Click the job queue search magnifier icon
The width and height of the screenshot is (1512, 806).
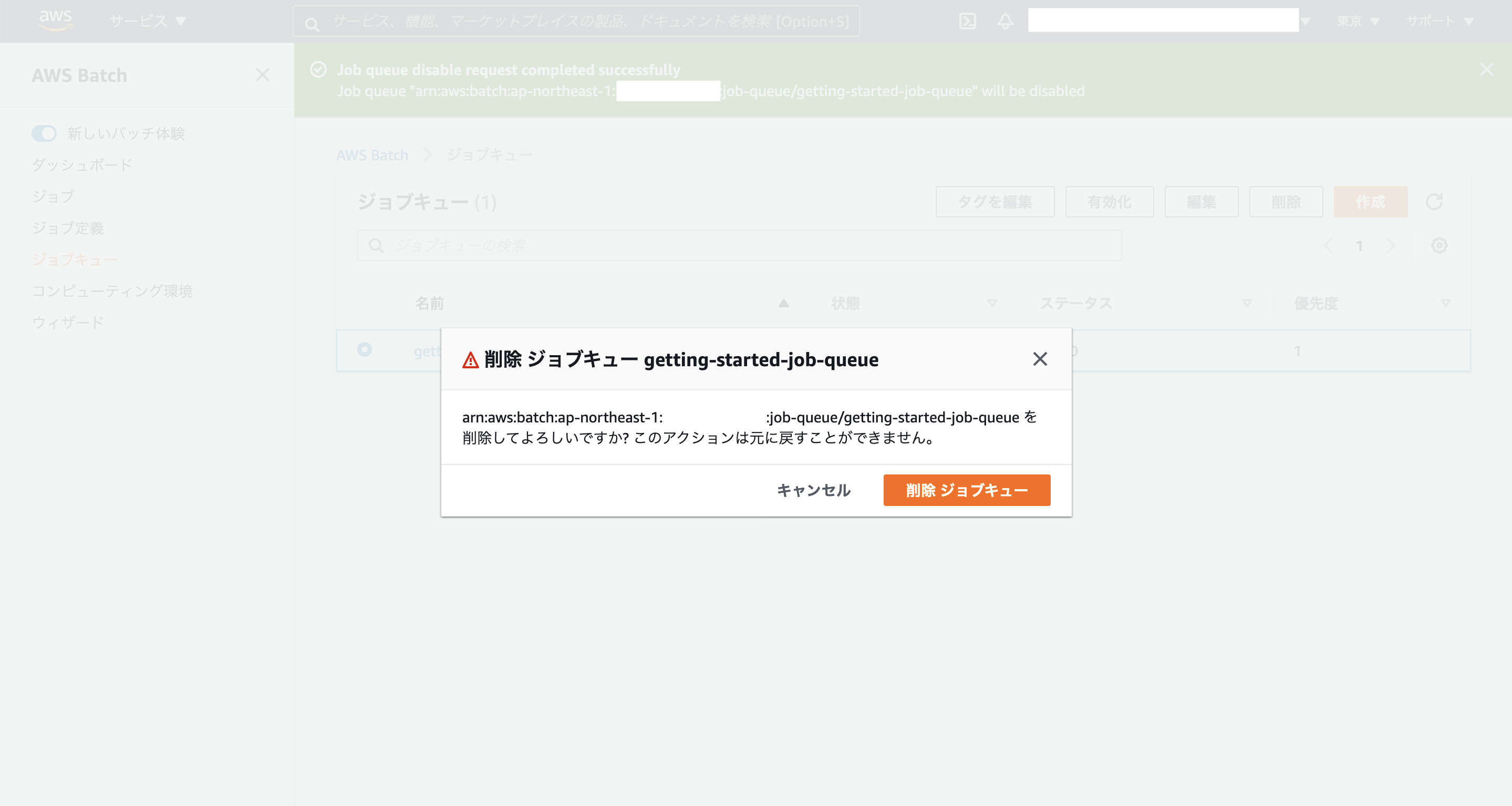(x=376, y=245)
